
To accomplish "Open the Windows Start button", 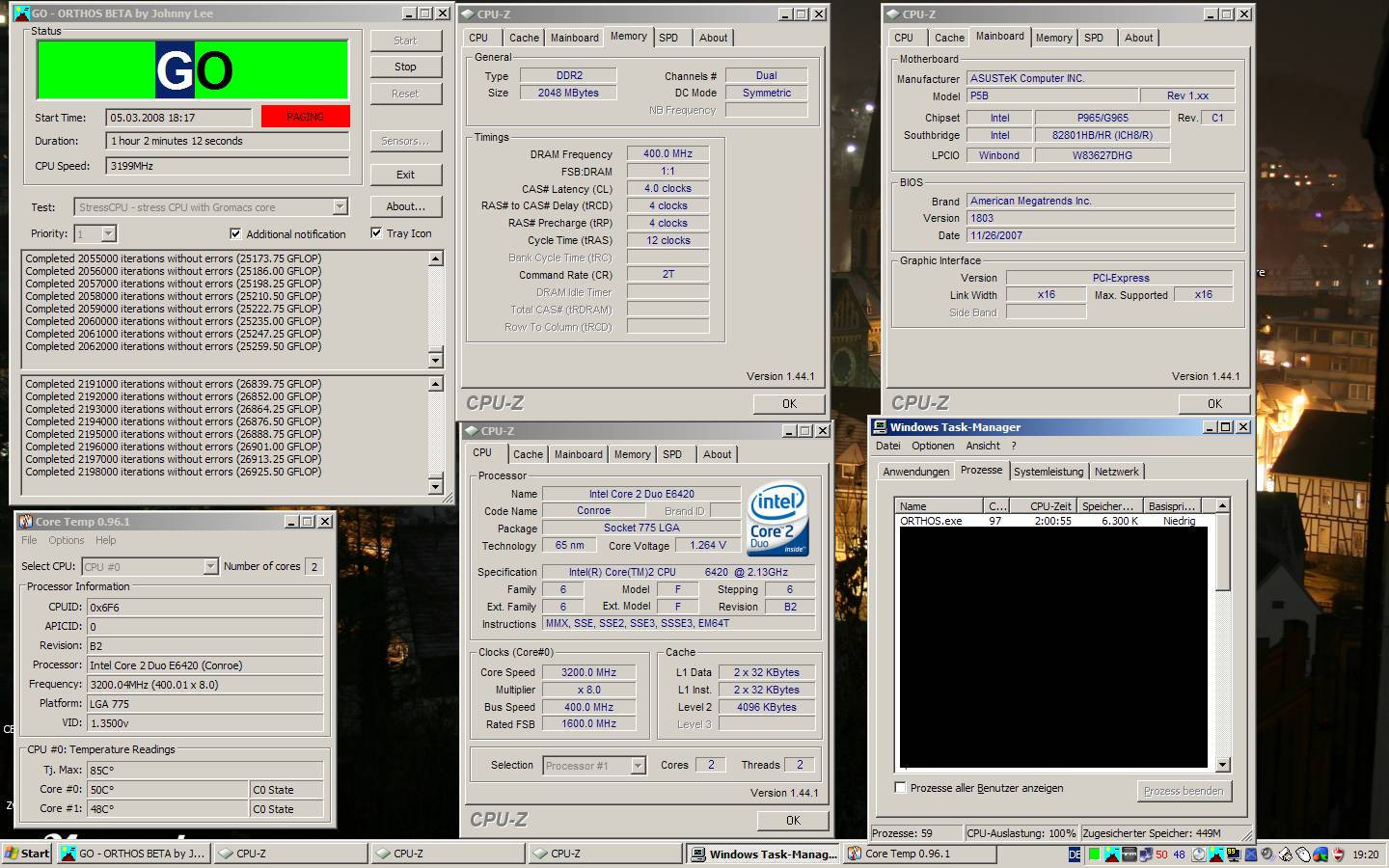I will 27,854.
